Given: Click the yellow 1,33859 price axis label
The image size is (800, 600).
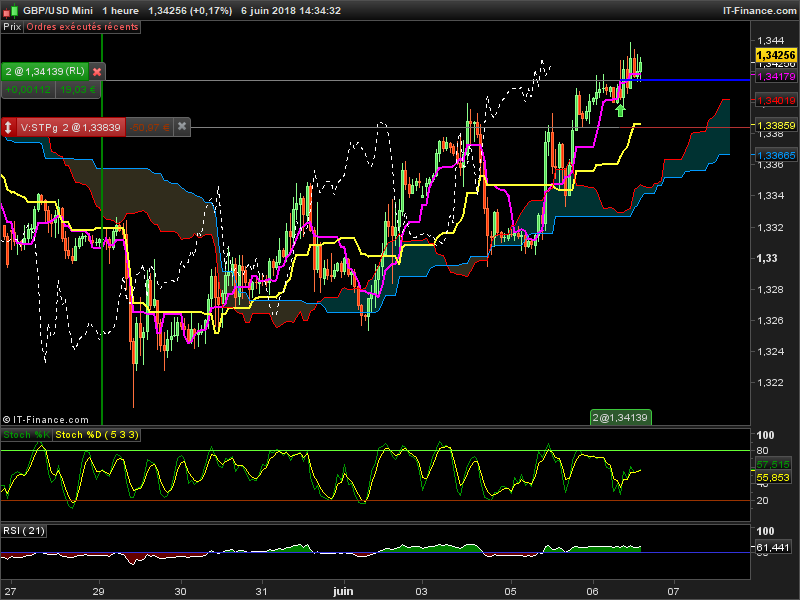Looking at the screenshot, I should coord(776,126).
